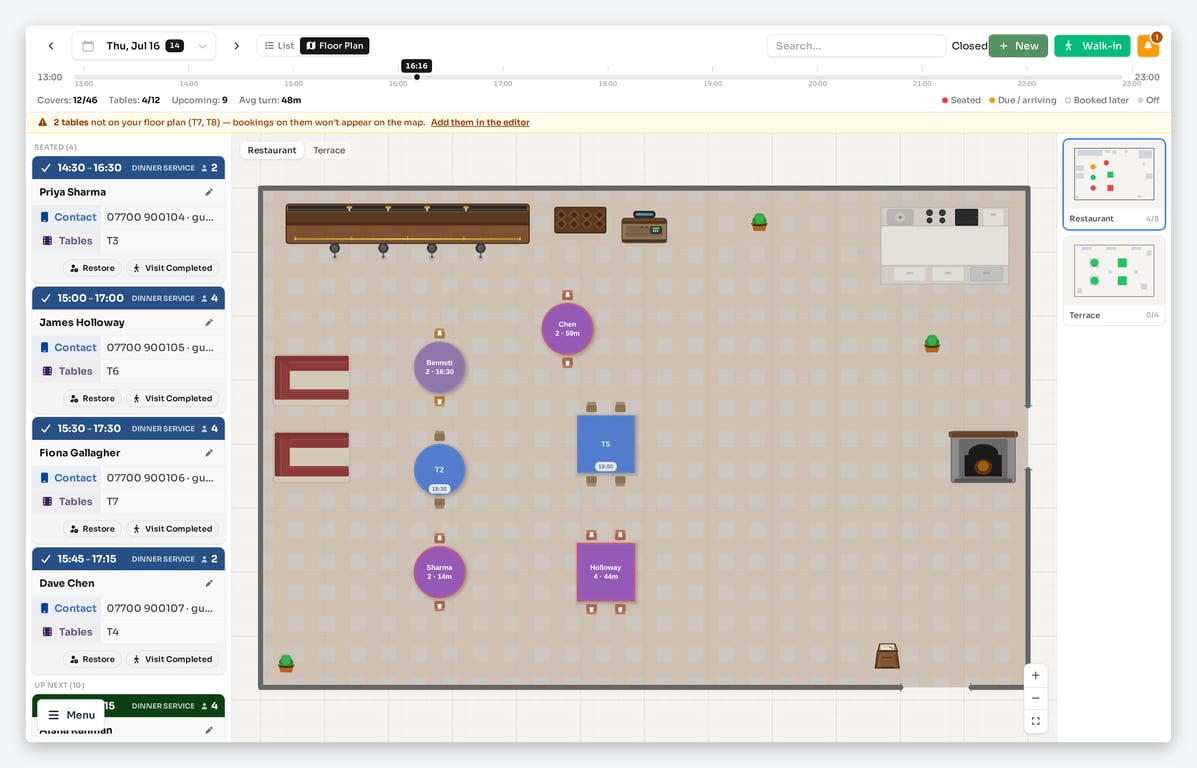
Task: Click the Walk-in button
Action: (x=1092, y=46)
